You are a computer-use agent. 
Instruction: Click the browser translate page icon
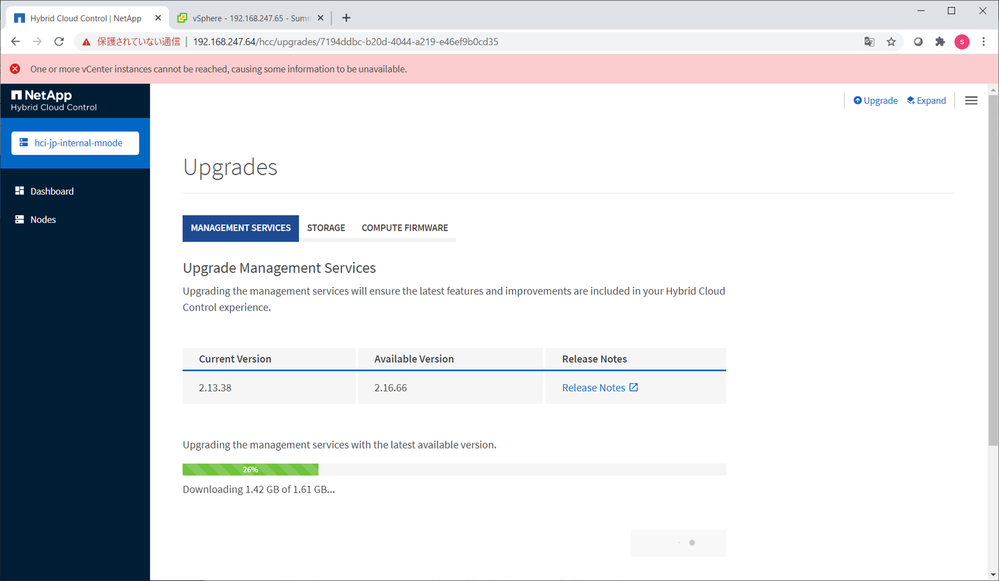[x=869, y=42]
